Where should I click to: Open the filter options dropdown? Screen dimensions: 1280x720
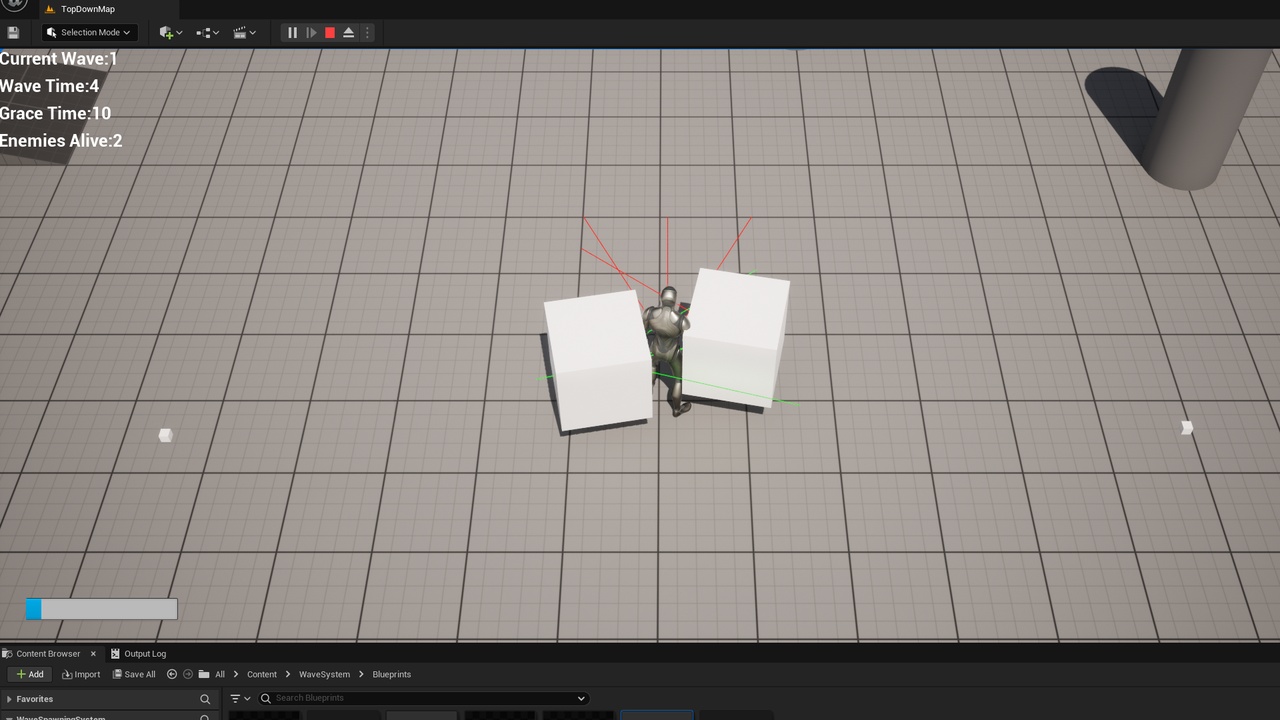pos(240,699)
